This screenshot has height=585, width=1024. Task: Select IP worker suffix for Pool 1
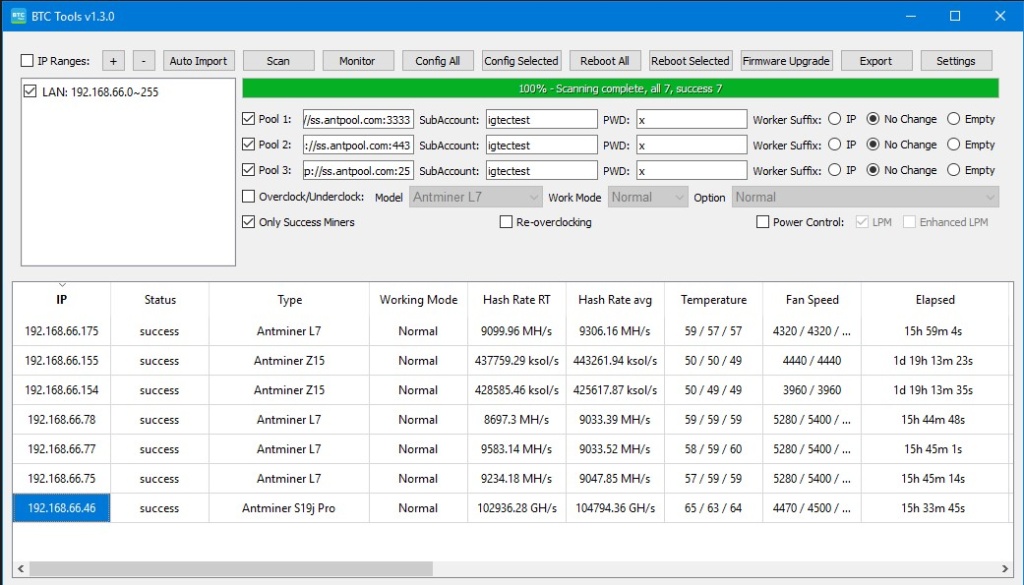835,119
